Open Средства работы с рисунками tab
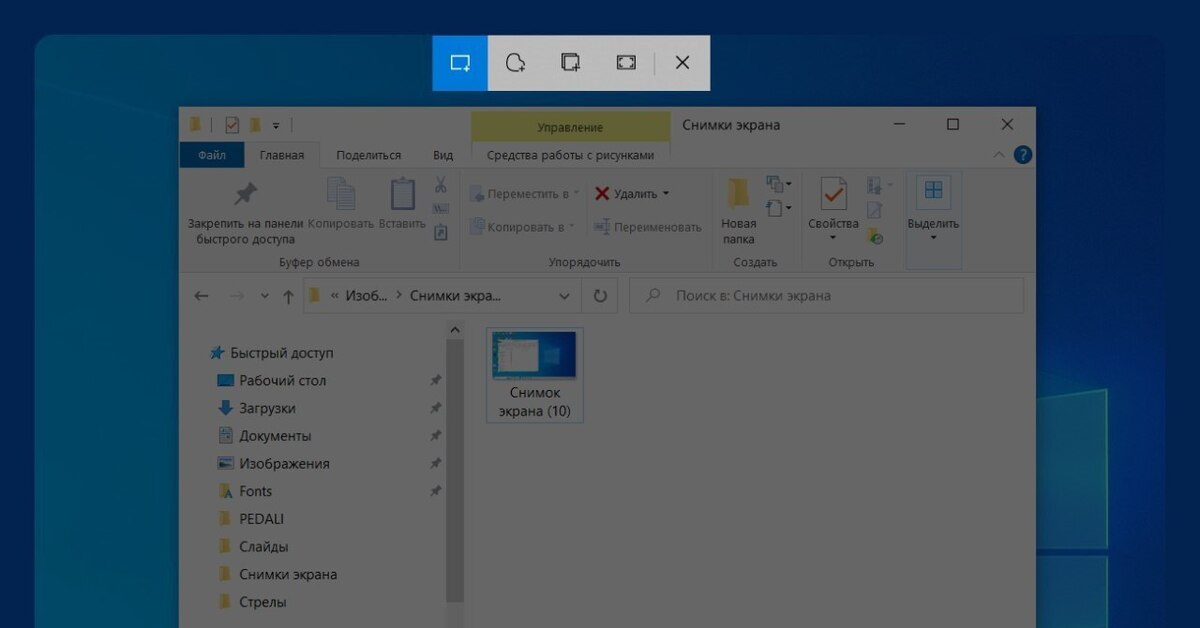 tap(570, 155)
